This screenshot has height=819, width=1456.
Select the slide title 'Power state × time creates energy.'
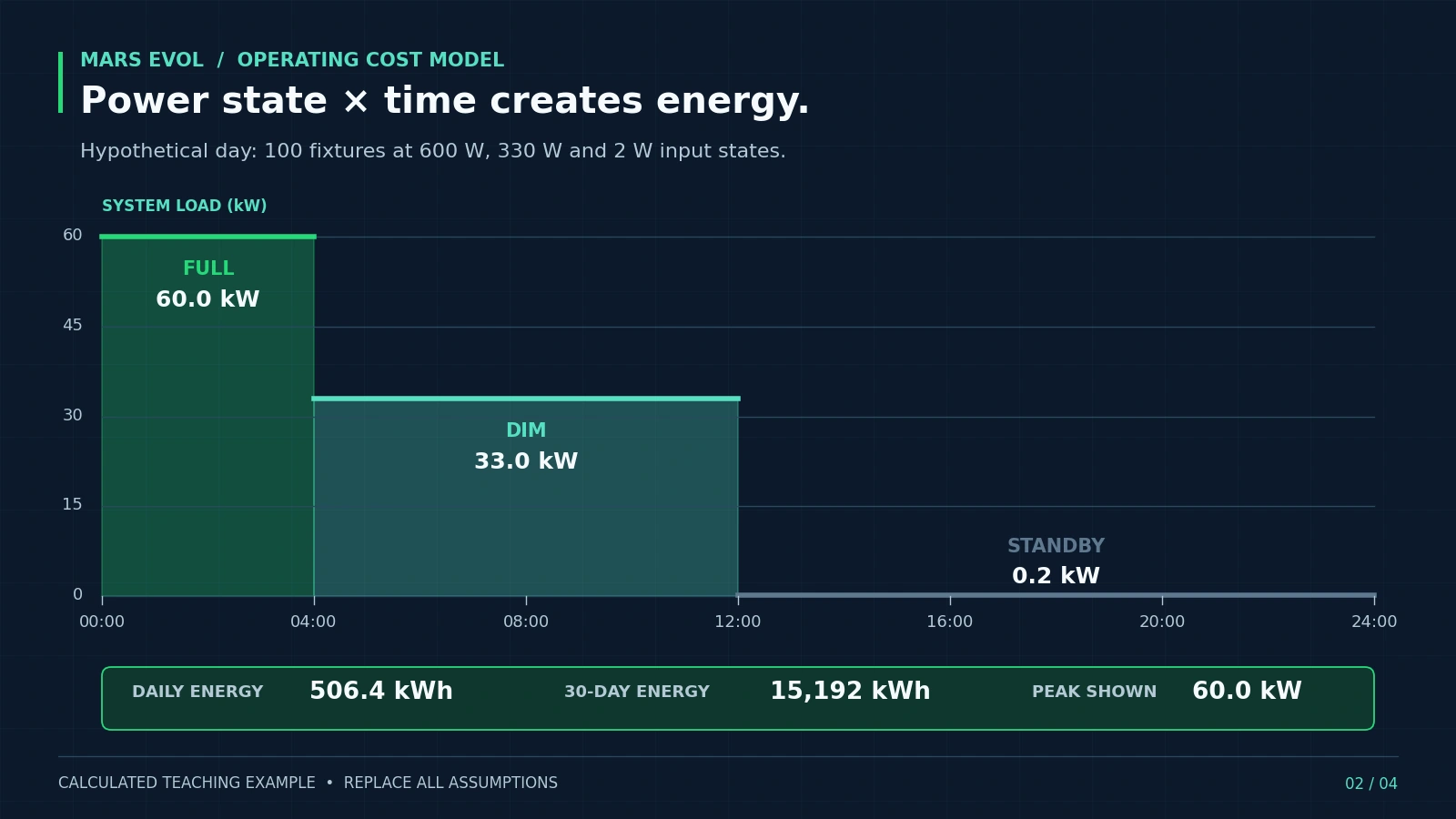point(444,101)
